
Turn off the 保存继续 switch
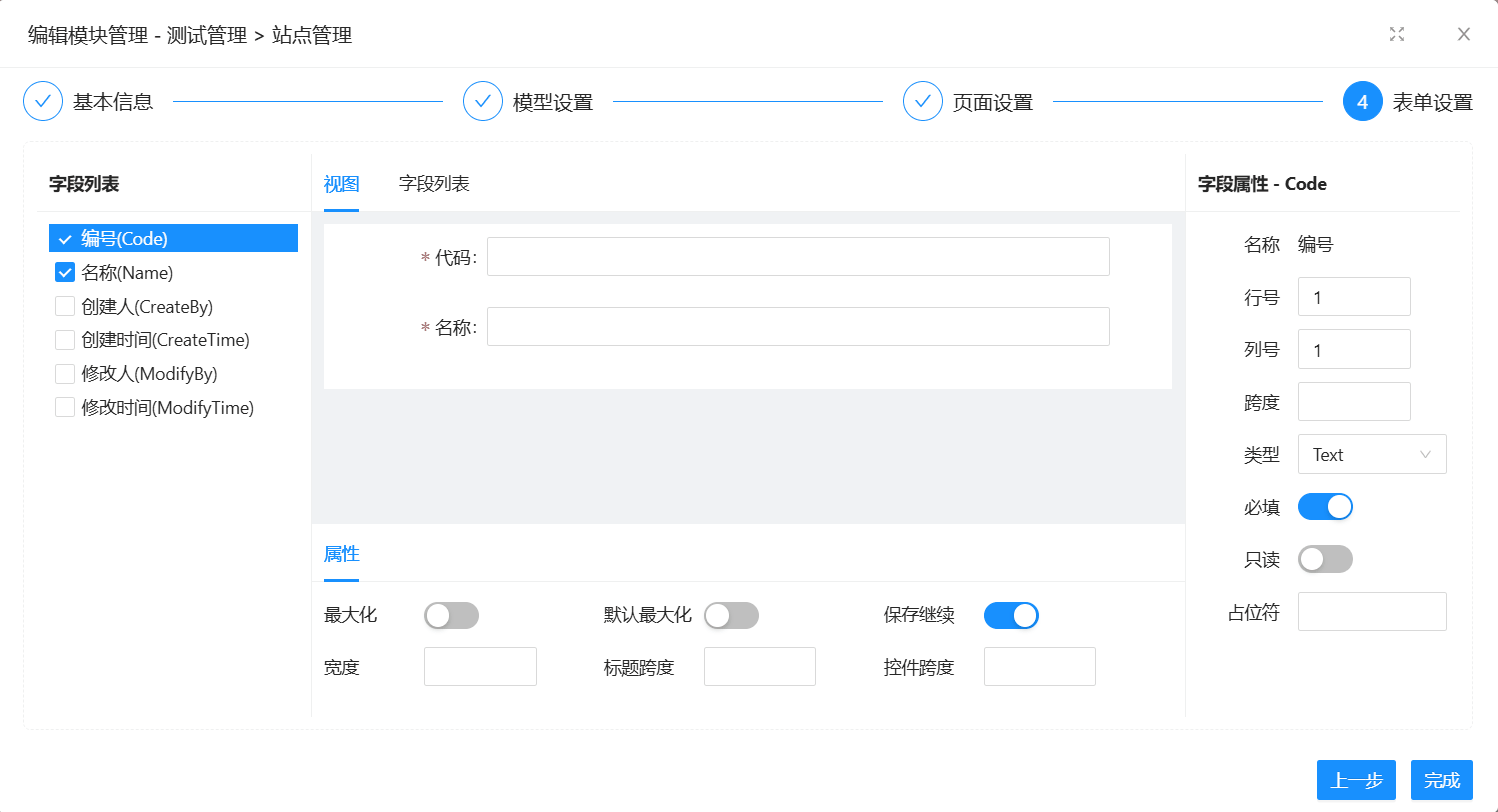coord(1011,616)
